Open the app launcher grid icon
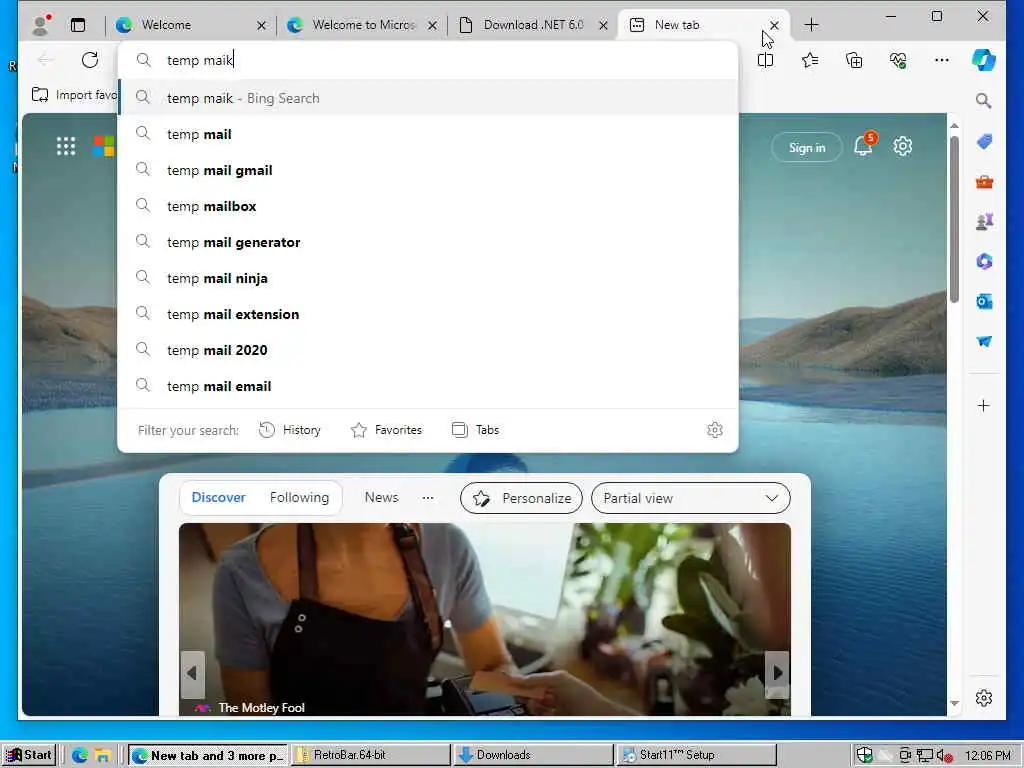The height and width of the screenshot is (768, 1024). click(x=66, y=146)
